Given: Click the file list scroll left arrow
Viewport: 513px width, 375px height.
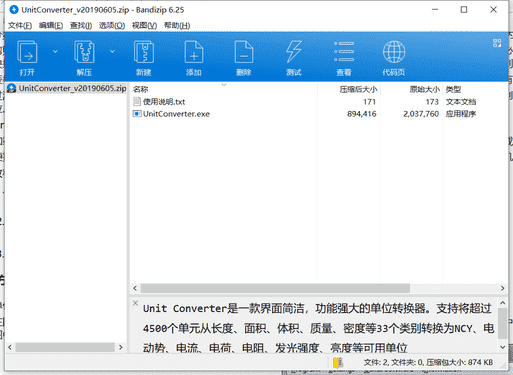Looking at the screenshot, I should click(x=135, y=288).
